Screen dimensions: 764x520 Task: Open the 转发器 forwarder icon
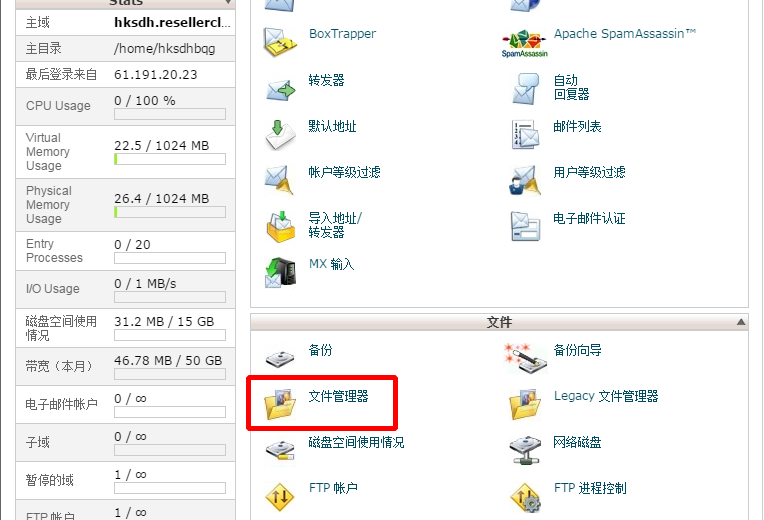pos(281,90)
